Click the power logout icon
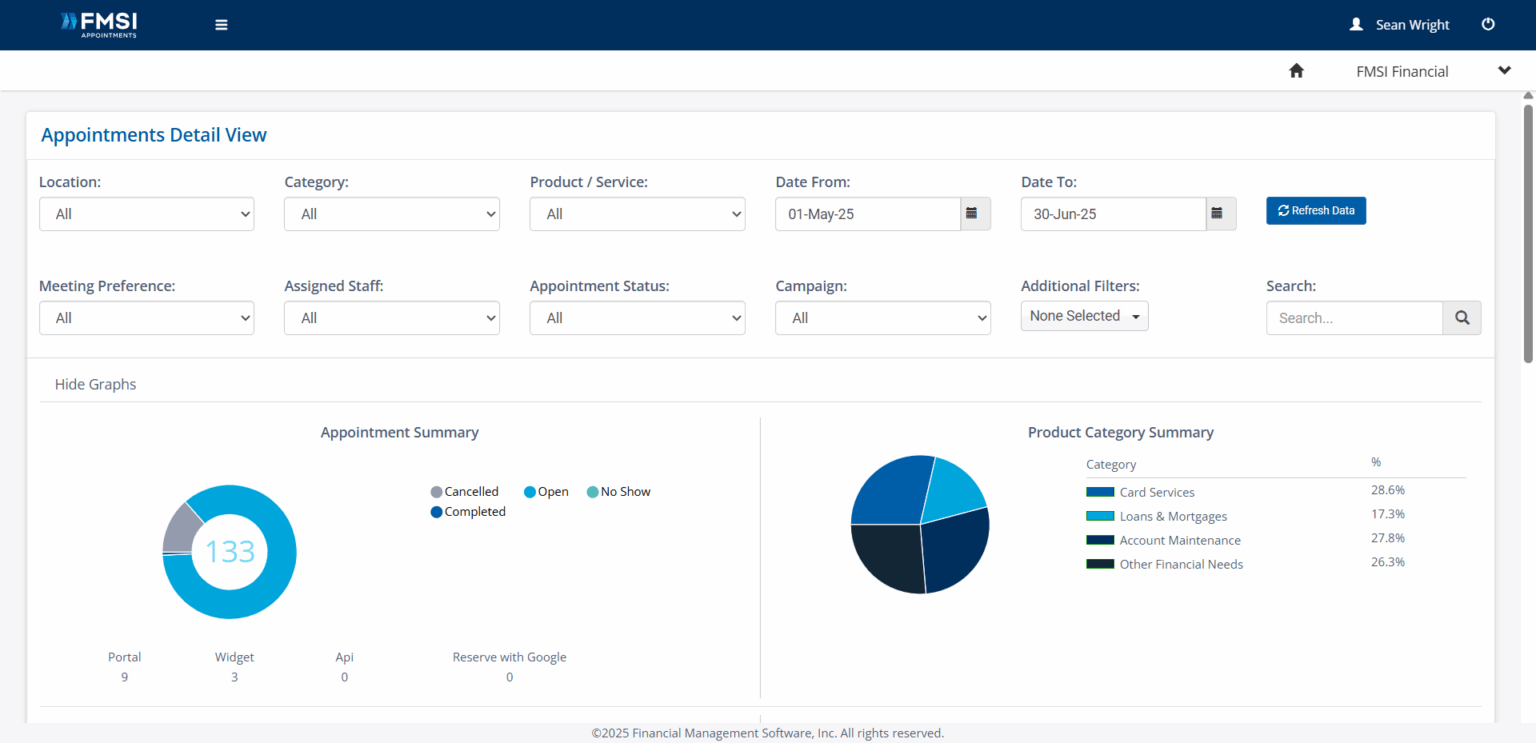1536x743 pixels. coord(1488,25)
